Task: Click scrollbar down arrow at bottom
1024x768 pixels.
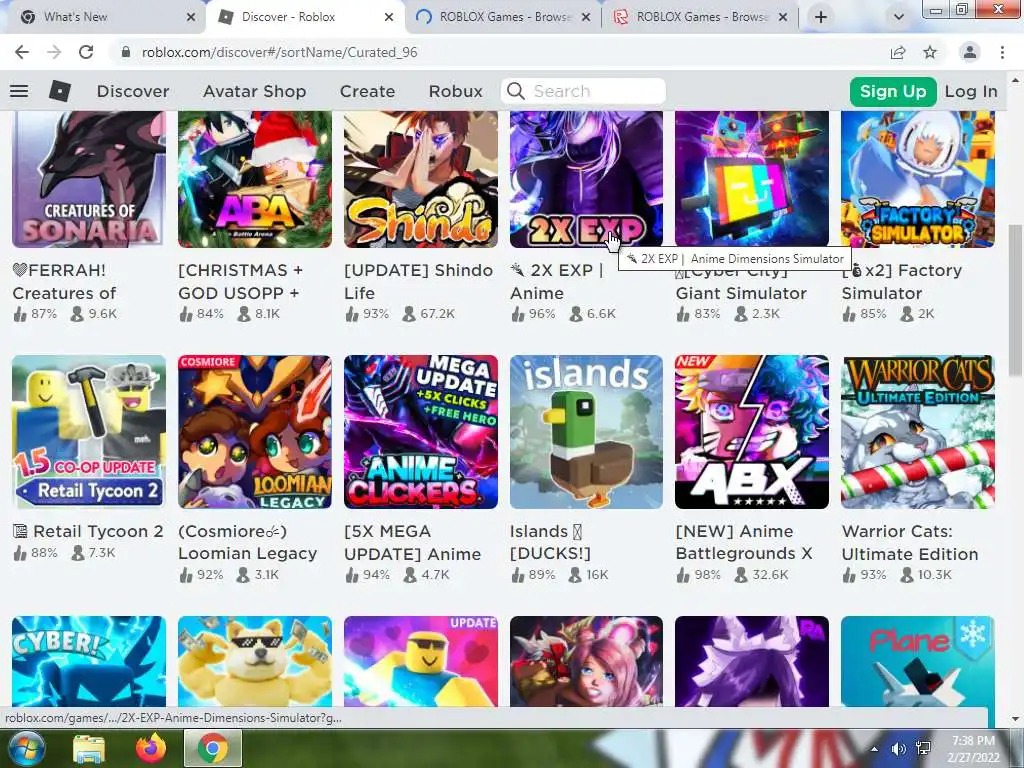Action: 1015,719
